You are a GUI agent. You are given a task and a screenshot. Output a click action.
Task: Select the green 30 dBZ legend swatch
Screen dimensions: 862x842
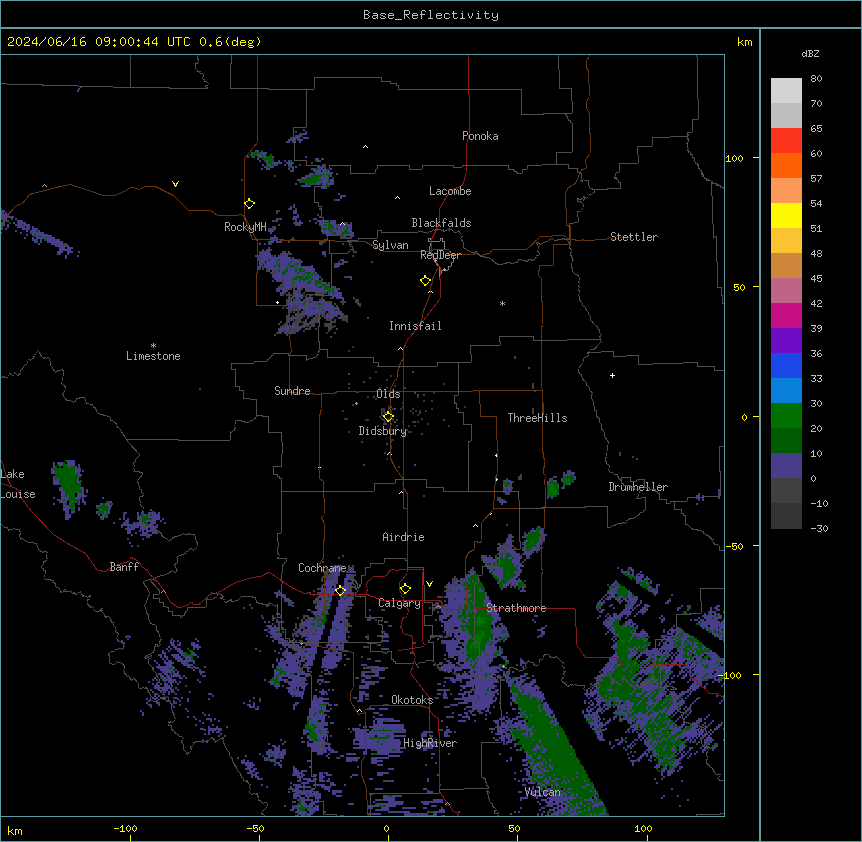pyautogui.click(x=786, y=416)
